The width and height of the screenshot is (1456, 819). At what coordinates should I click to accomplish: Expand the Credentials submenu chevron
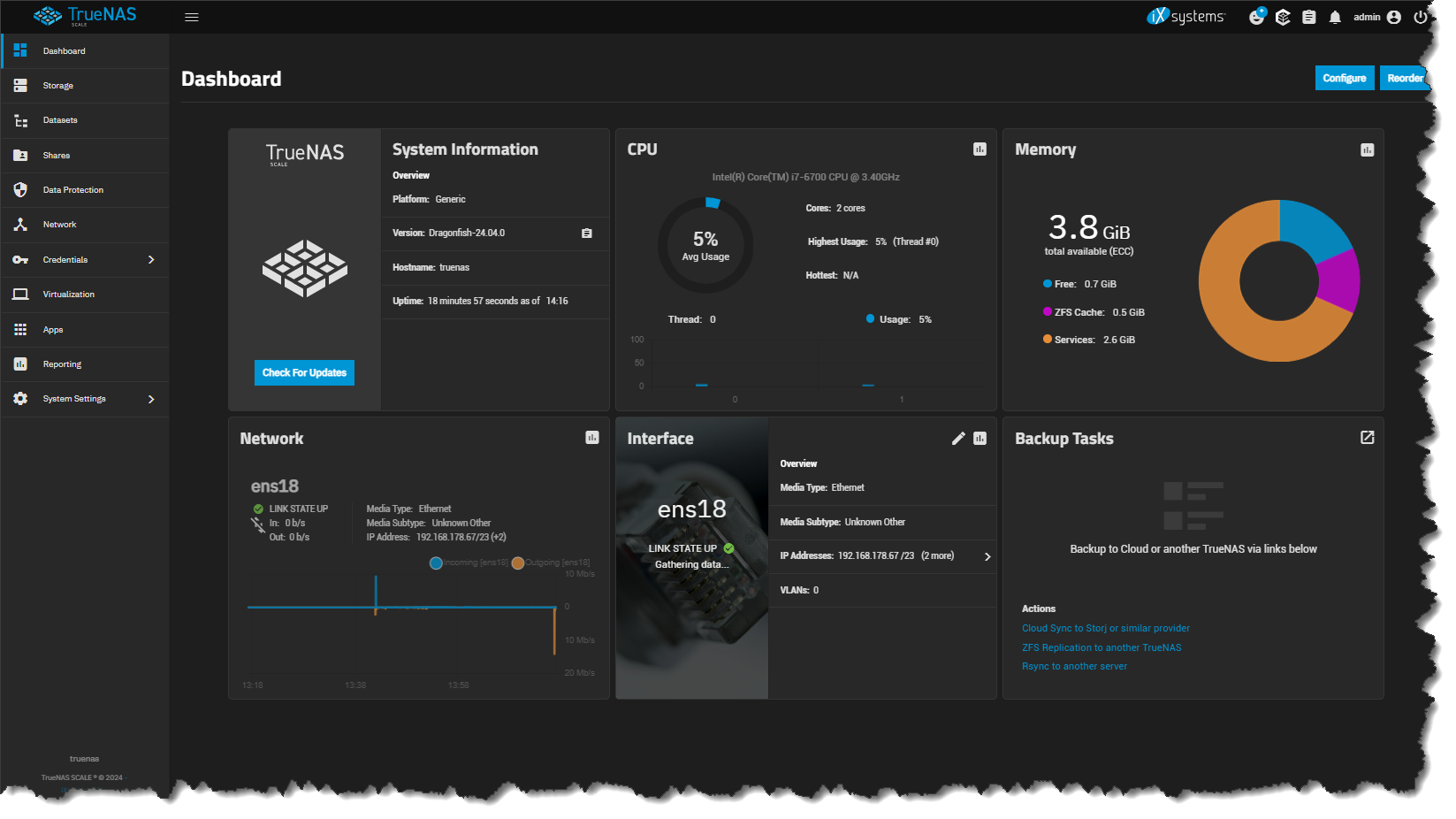point(151,260)
